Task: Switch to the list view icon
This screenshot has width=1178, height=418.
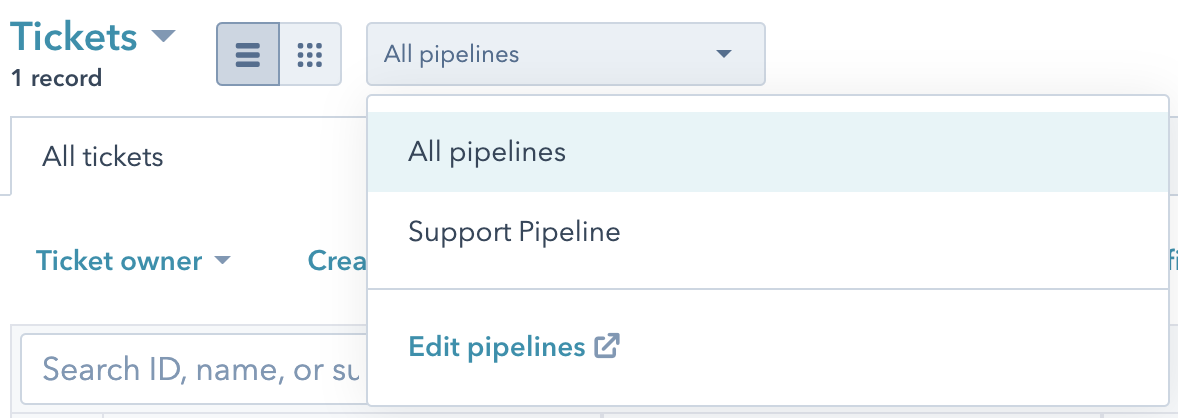Action: [x=248, y=54]
